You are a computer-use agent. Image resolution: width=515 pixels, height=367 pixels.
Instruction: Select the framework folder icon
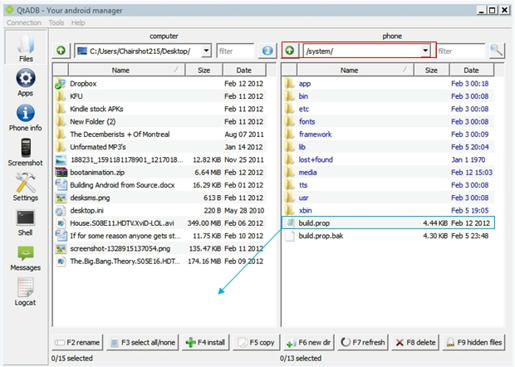[x=290, y=134]
